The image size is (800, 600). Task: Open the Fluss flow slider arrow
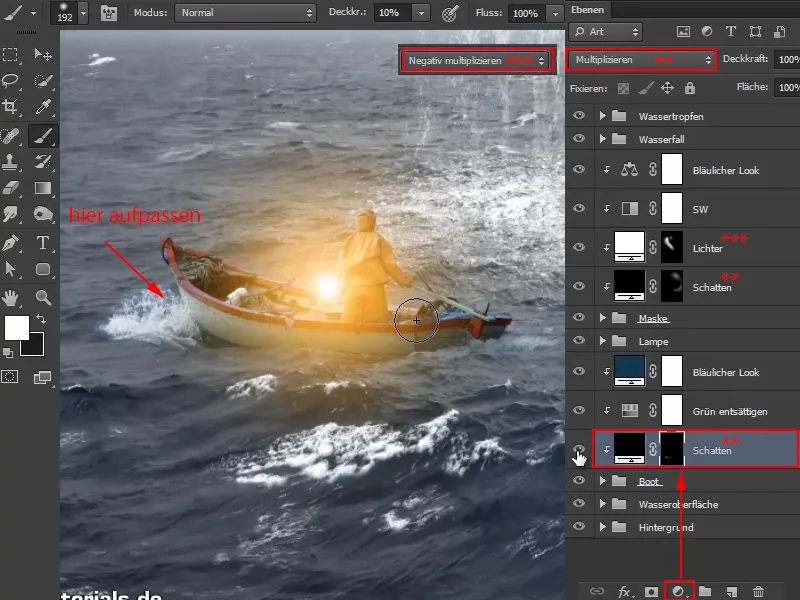555,13
